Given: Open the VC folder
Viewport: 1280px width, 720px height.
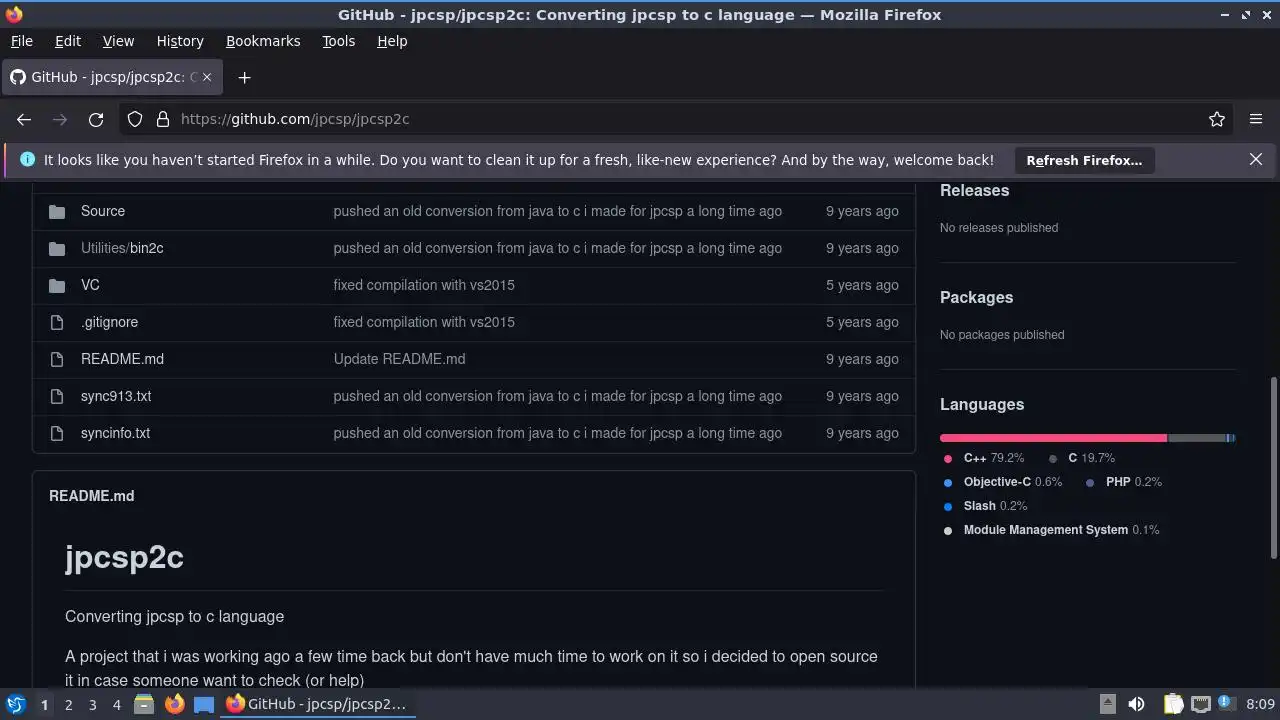Looking at the screenshot, I should pyautogui.click(x=90, y=285).
